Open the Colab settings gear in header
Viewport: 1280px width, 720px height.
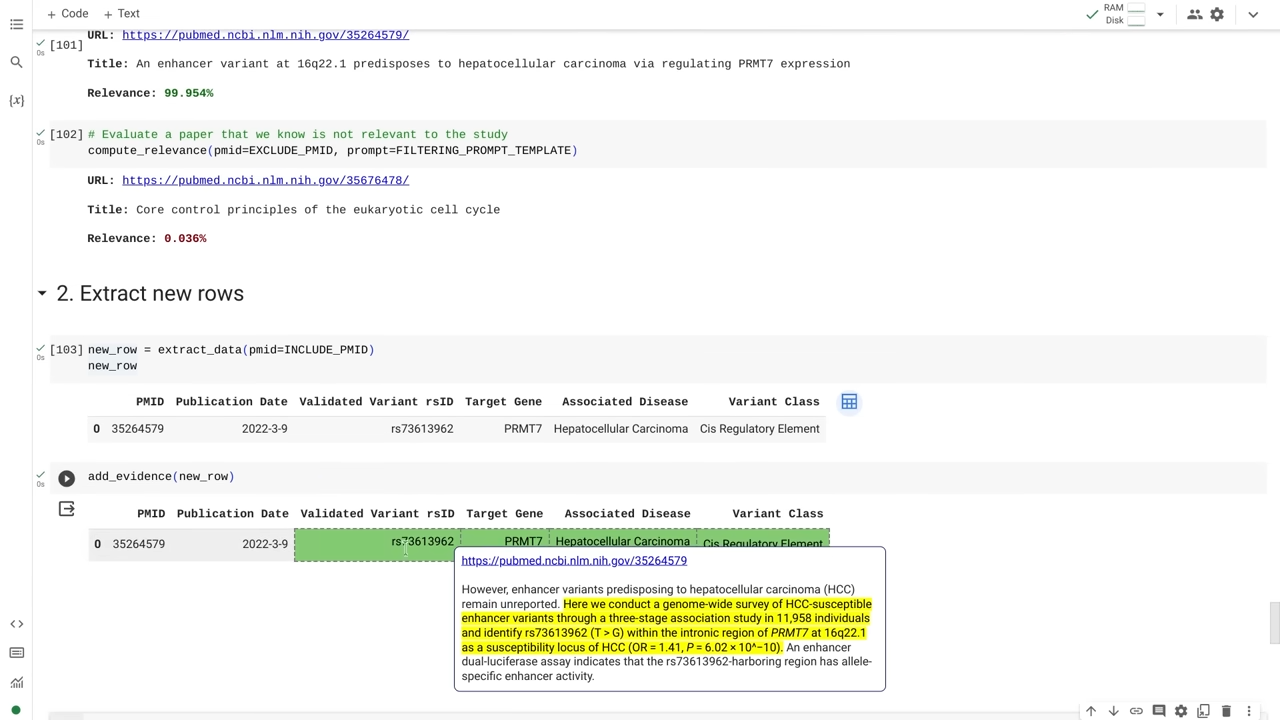(1217, 14)
